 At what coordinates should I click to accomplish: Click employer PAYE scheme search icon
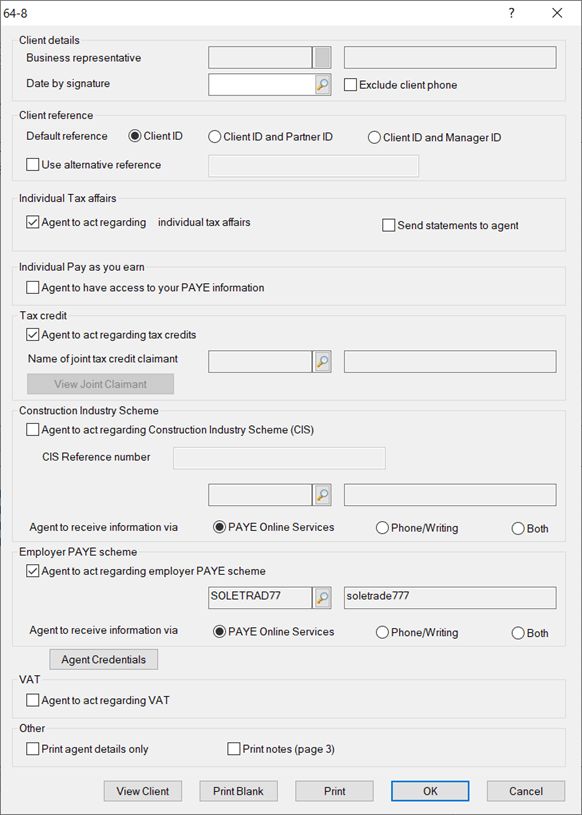point(323,598)
